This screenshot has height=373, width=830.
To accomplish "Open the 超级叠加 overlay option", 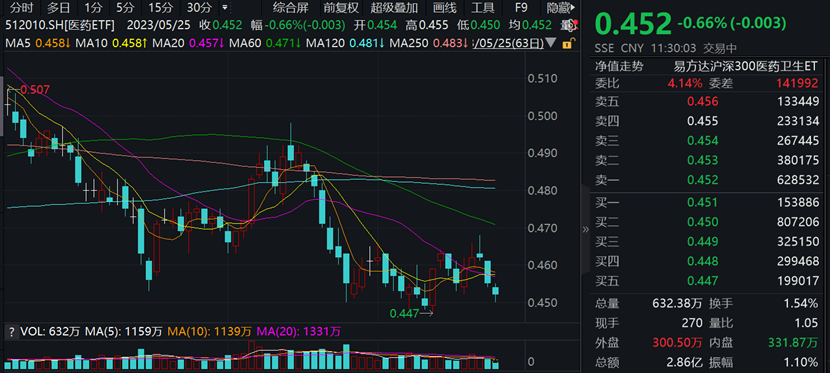I will click(394, 7).
